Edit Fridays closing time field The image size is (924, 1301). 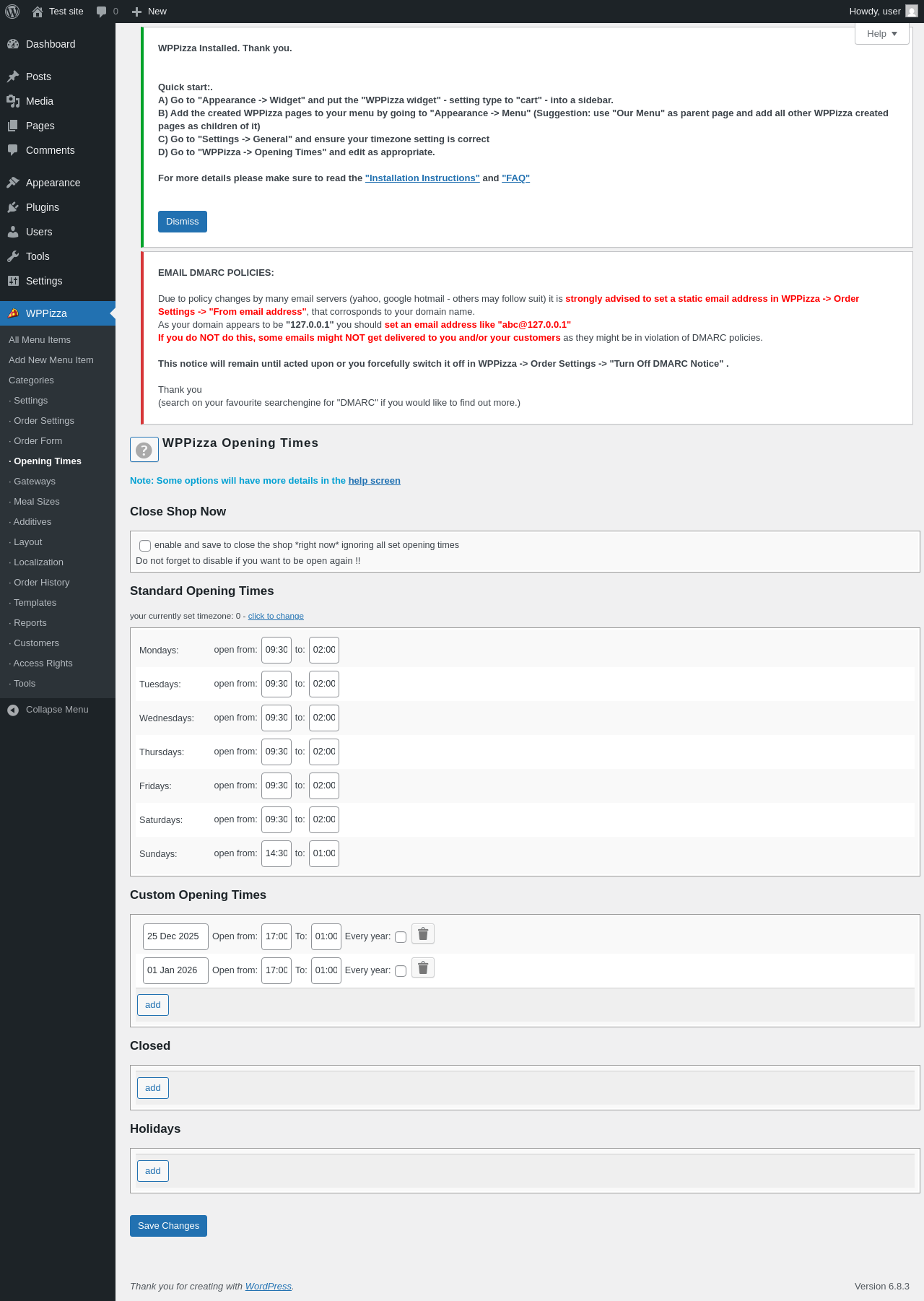[x=324, y=786]
